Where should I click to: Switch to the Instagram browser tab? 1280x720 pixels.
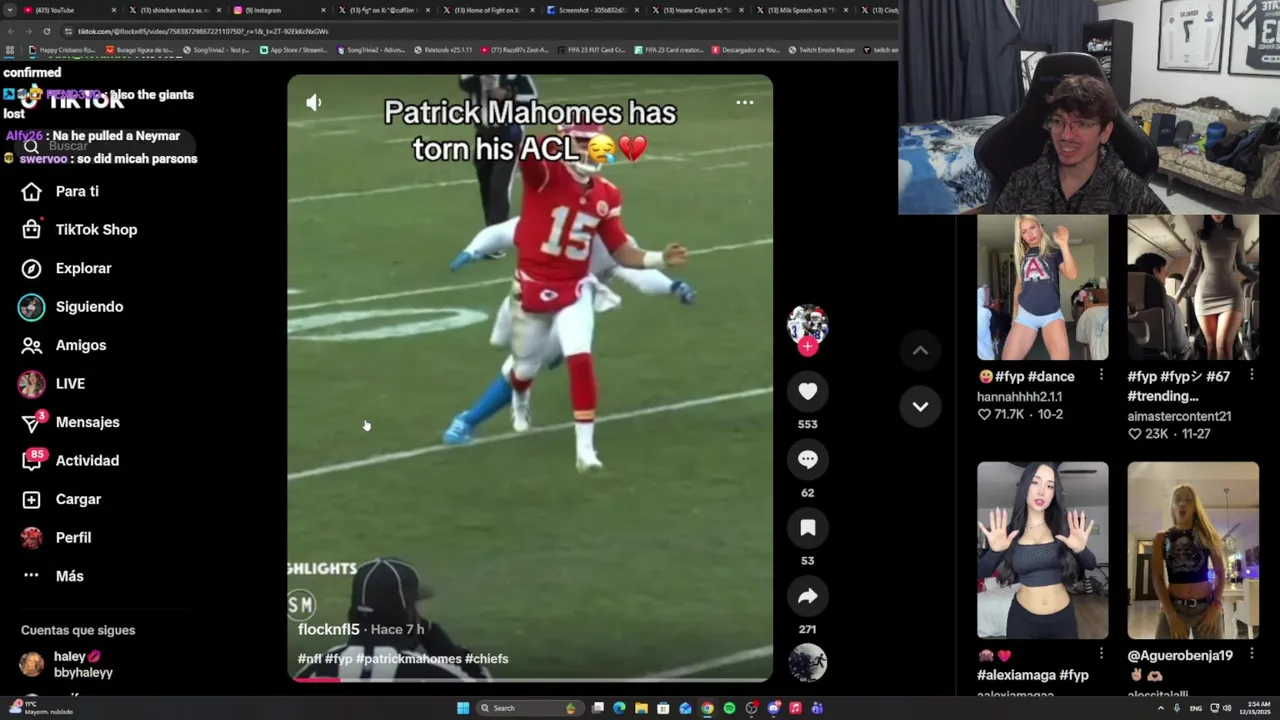[279, 10]
